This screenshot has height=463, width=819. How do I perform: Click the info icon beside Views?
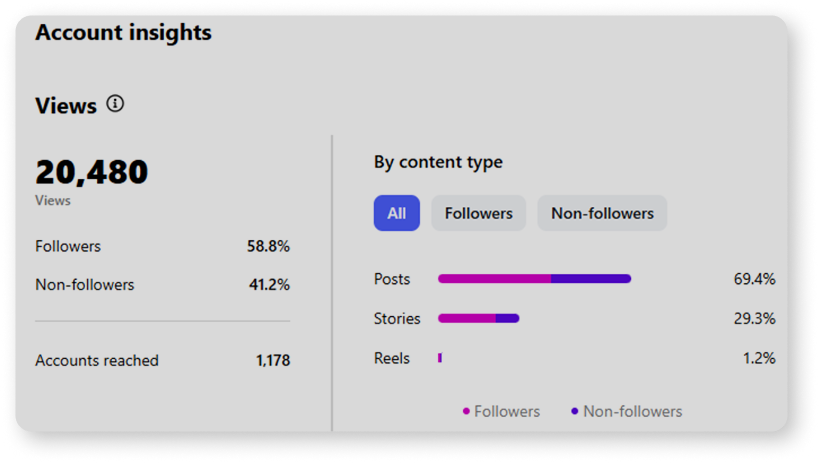[115, 103]
